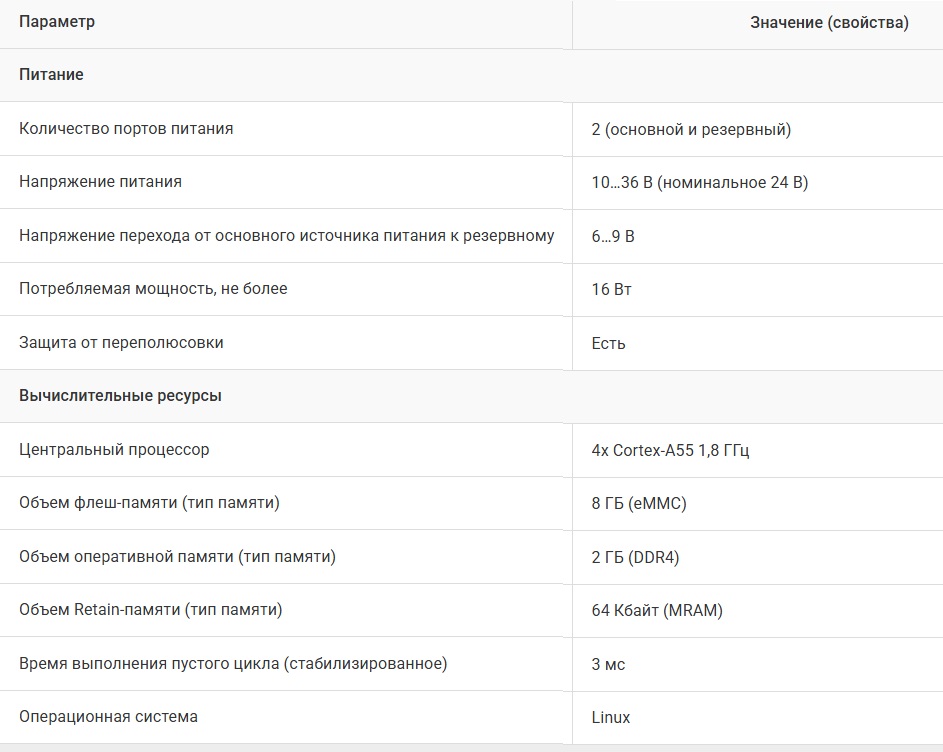Select the "2 (основной и резервный)" value
This screenshot has width=943, height=752.
point(691,129)
